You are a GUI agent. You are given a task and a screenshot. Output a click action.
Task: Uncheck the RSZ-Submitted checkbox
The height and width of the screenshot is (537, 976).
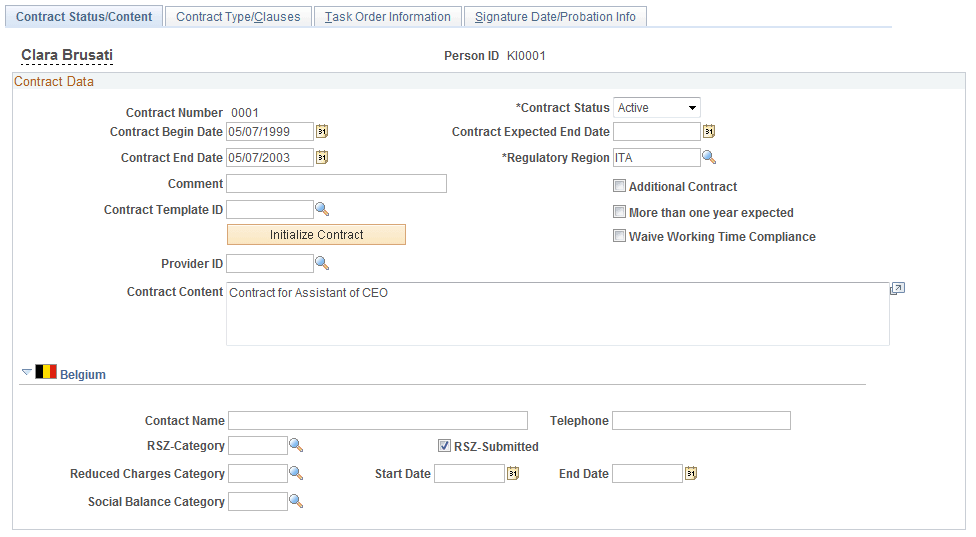click(444, 446)
